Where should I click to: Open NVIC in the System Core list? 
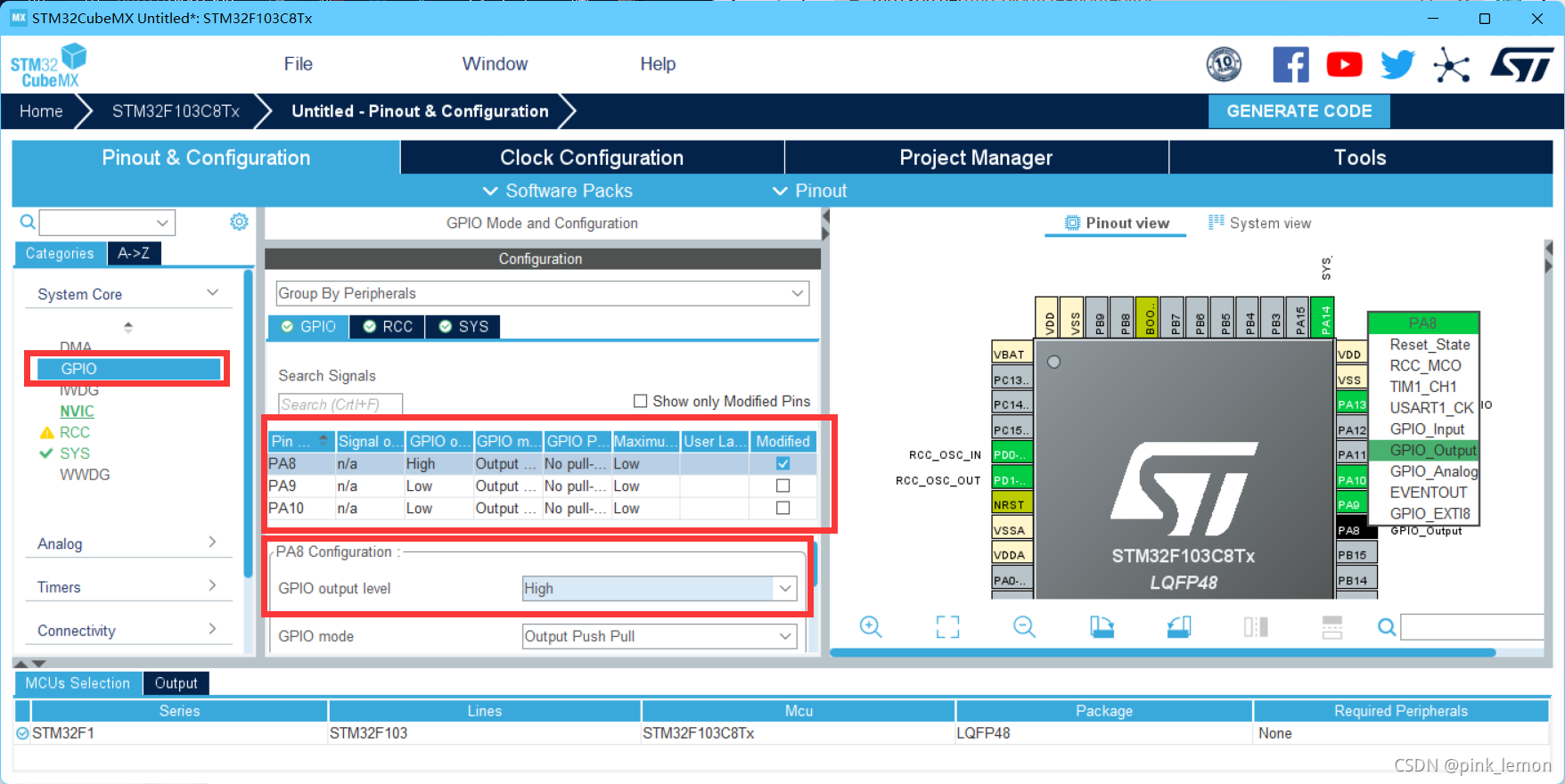point(77,412)
